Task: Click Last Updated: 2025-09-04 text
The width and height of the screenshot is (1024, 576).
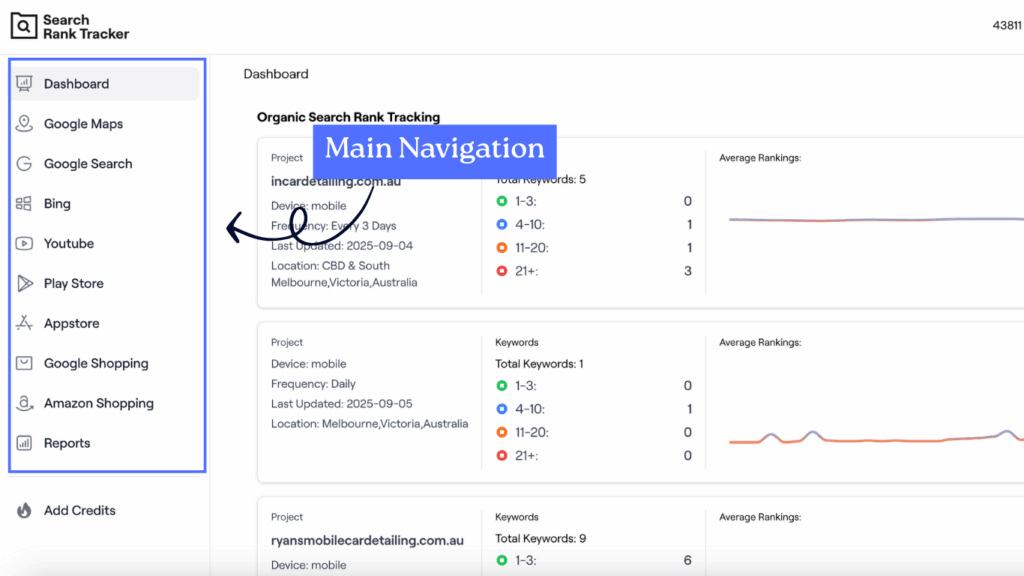Action: point(342,246)
